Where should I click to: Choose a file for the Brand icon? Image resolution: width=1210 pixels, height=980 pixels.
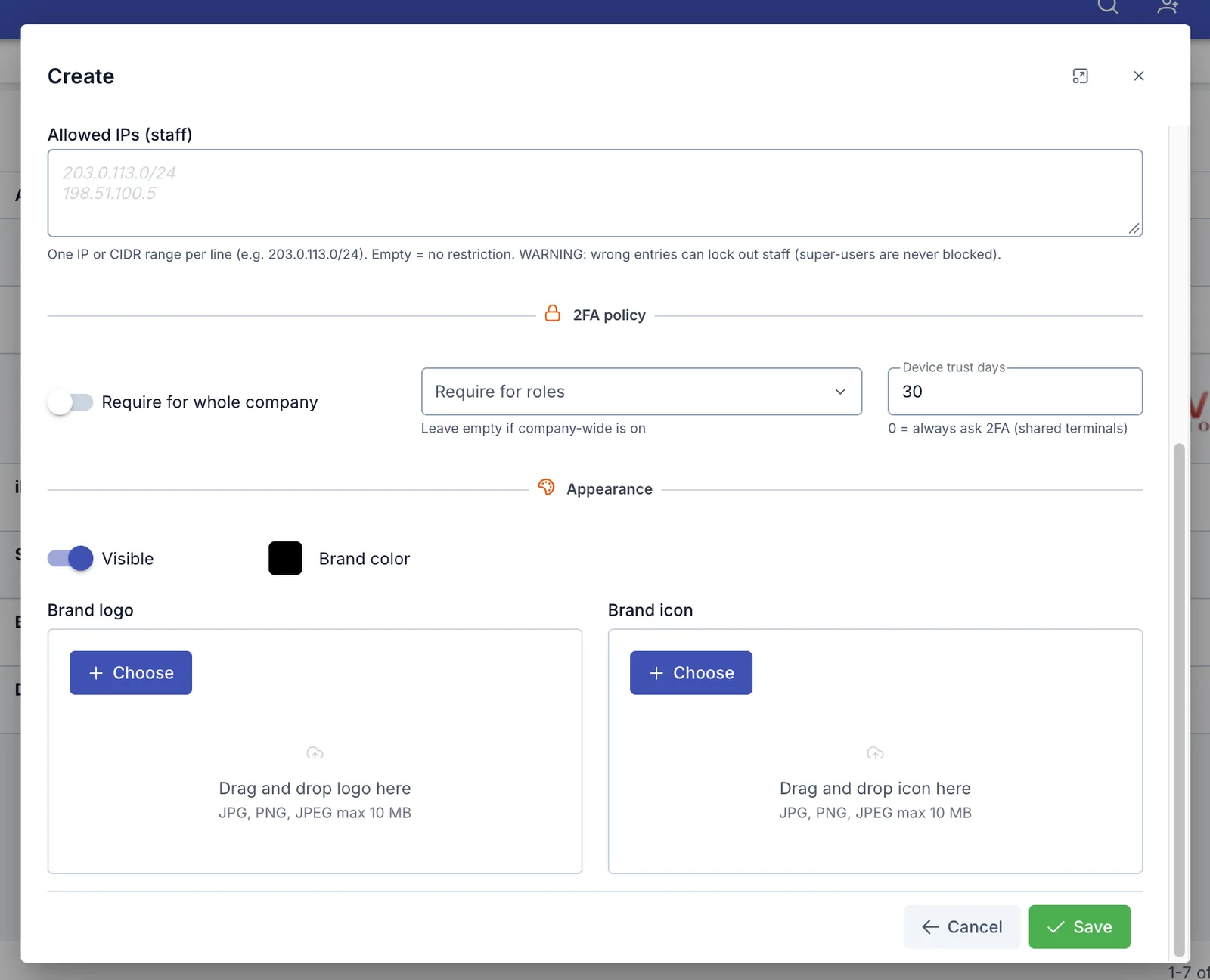pos(691,673)
